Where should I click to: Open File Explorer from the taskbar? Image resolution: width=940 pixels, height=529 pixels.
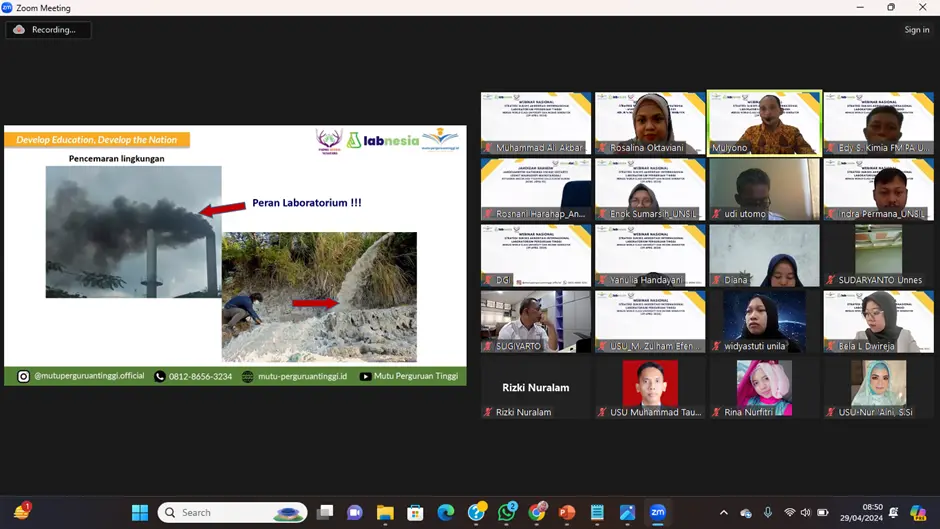coord(385,512)
